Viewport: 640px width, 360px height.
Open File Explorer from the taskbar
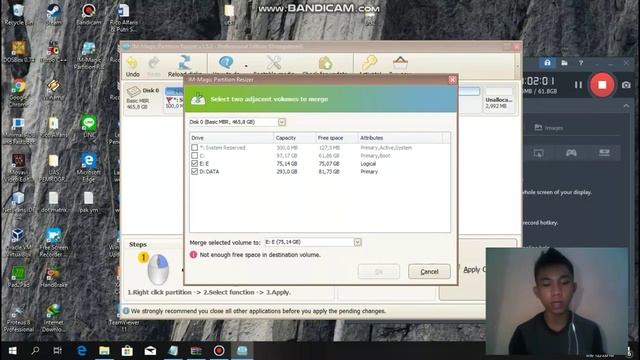[104, 351]
